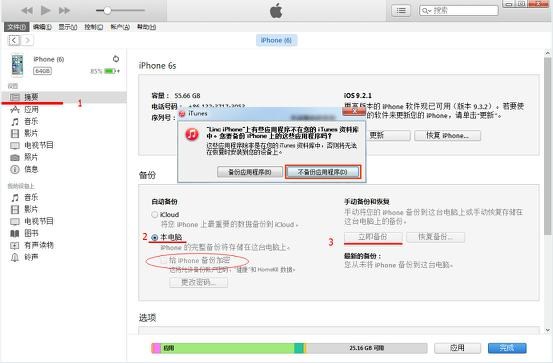The image size is (553, 363).
Task: Click the 立即备份 button
Action: point(373,237)
